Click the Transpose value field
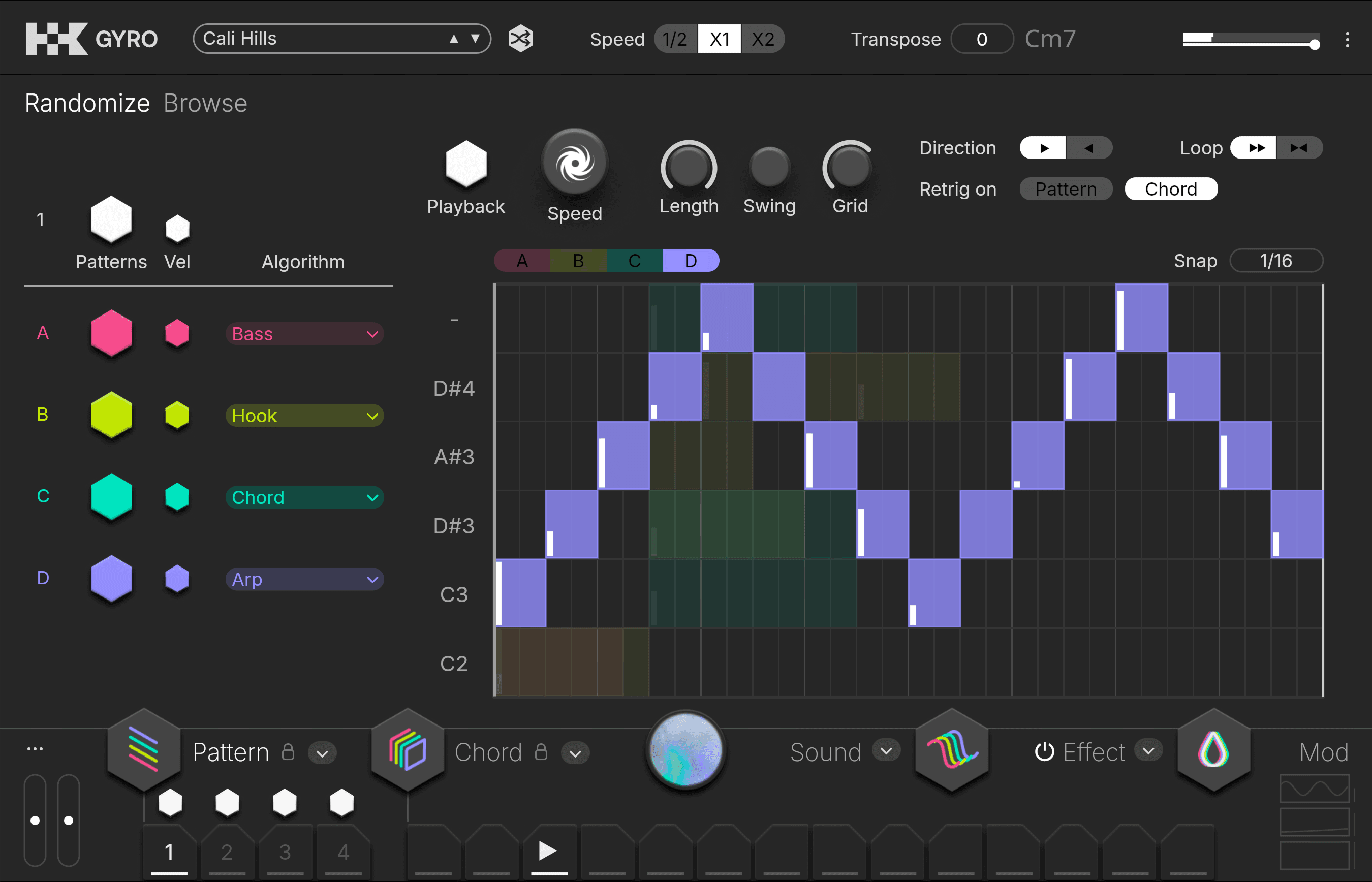1372x882 pixels. [981, 39]
